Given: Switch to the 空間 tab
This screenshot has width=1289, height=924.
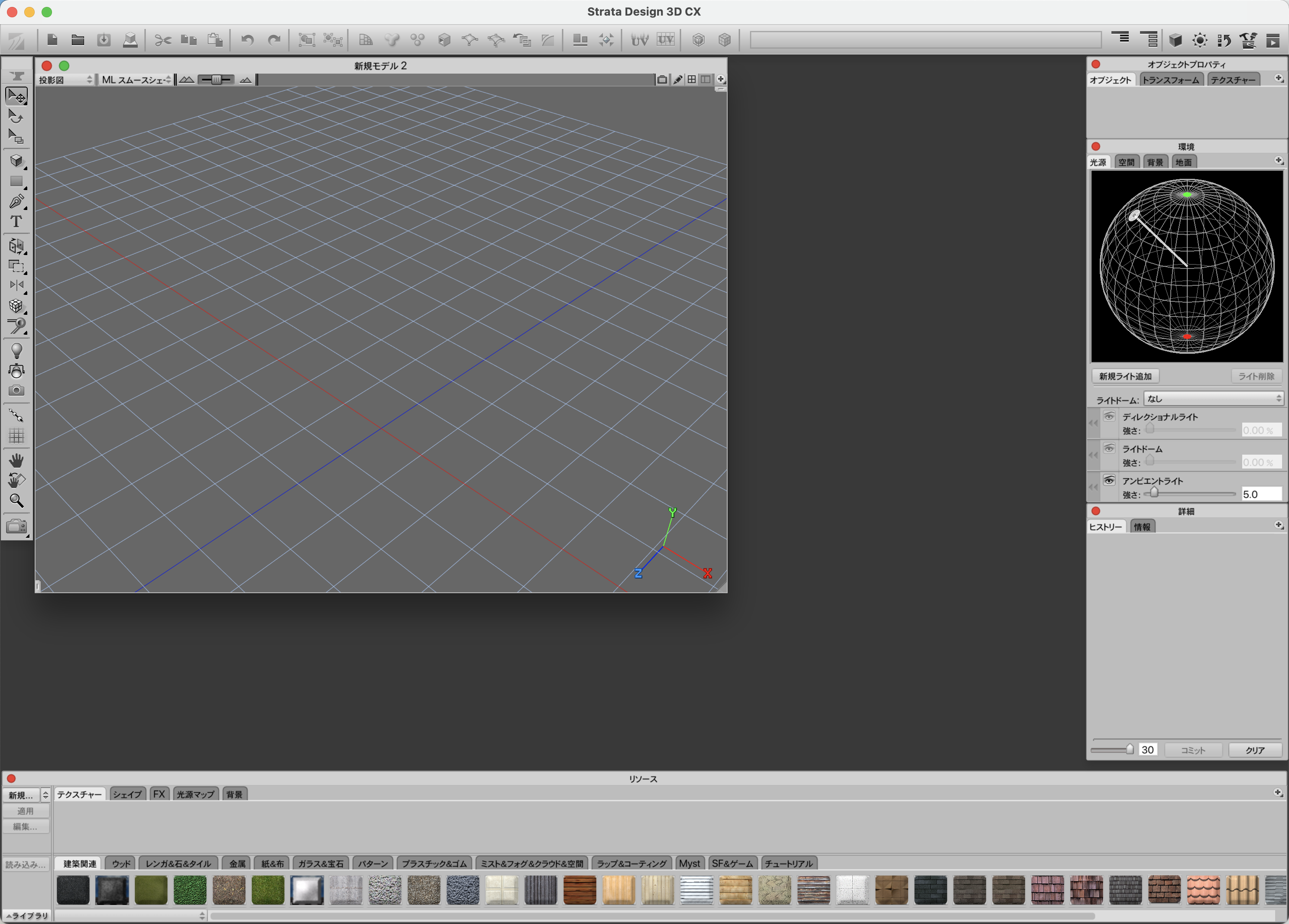Looking at the screenshot, I should tap(1127, 162).
